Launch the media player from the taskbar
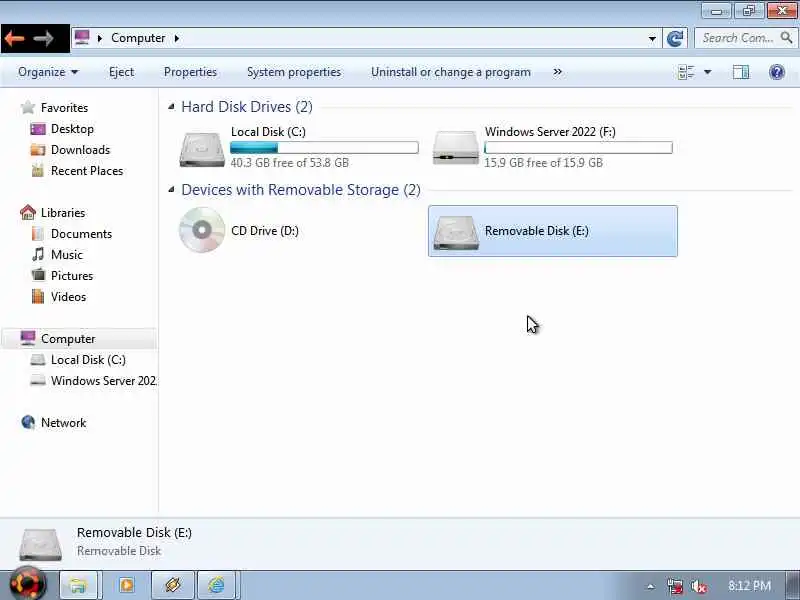This screenshot has height=600, width=800. tap(127, 585)
